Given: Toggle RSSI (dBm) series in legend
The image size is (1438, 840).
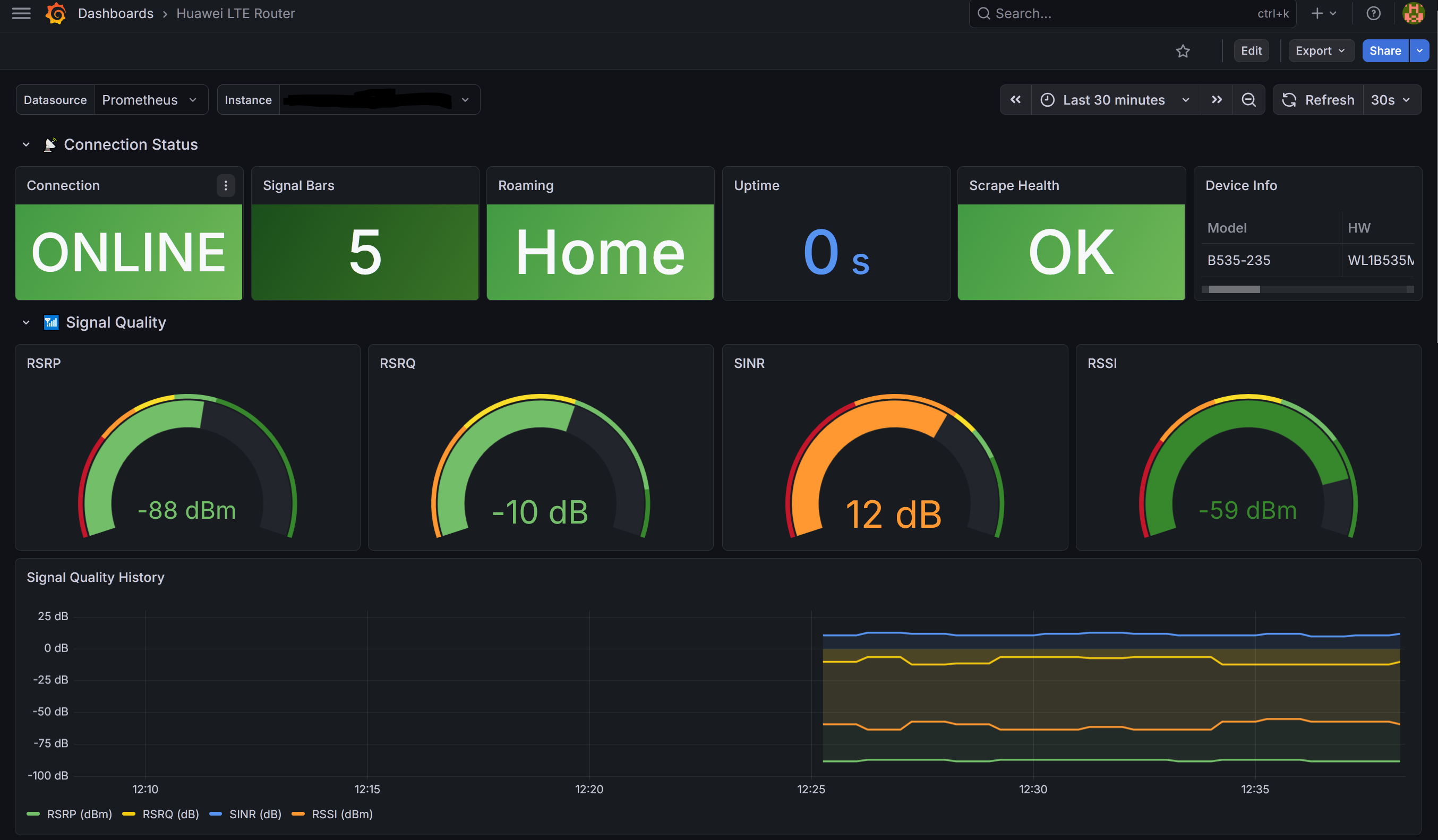Looking at the screenshot, I should coord(341,814).
